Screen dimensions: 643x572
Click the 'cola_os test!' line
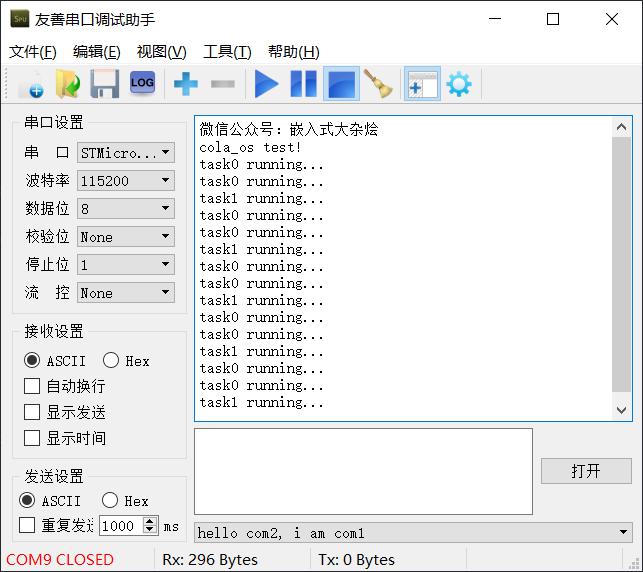pos(250,147)
